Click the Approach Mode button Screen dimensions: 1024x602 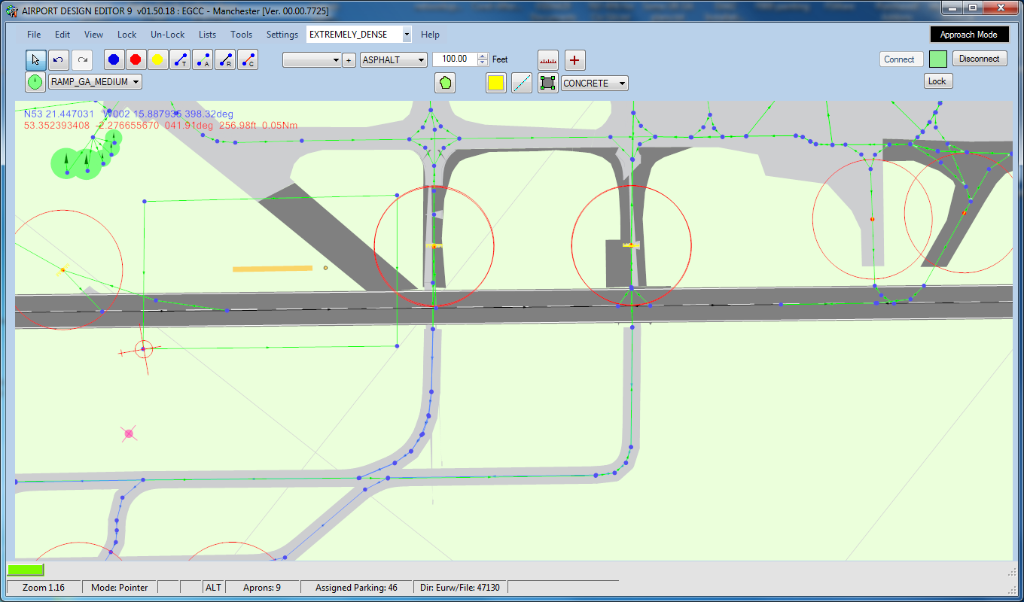click(x=968, y=35)
